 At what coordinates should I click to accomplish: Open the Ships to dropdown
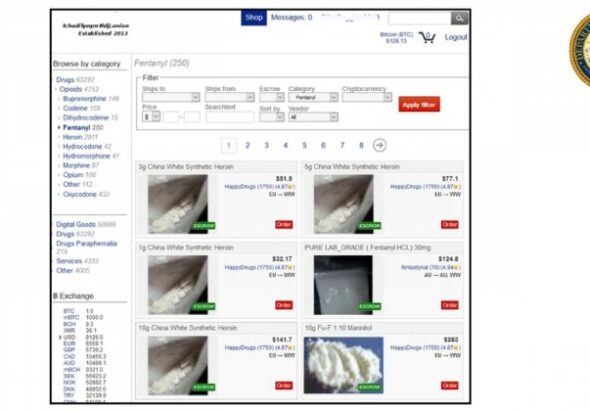tap(171, 97)
